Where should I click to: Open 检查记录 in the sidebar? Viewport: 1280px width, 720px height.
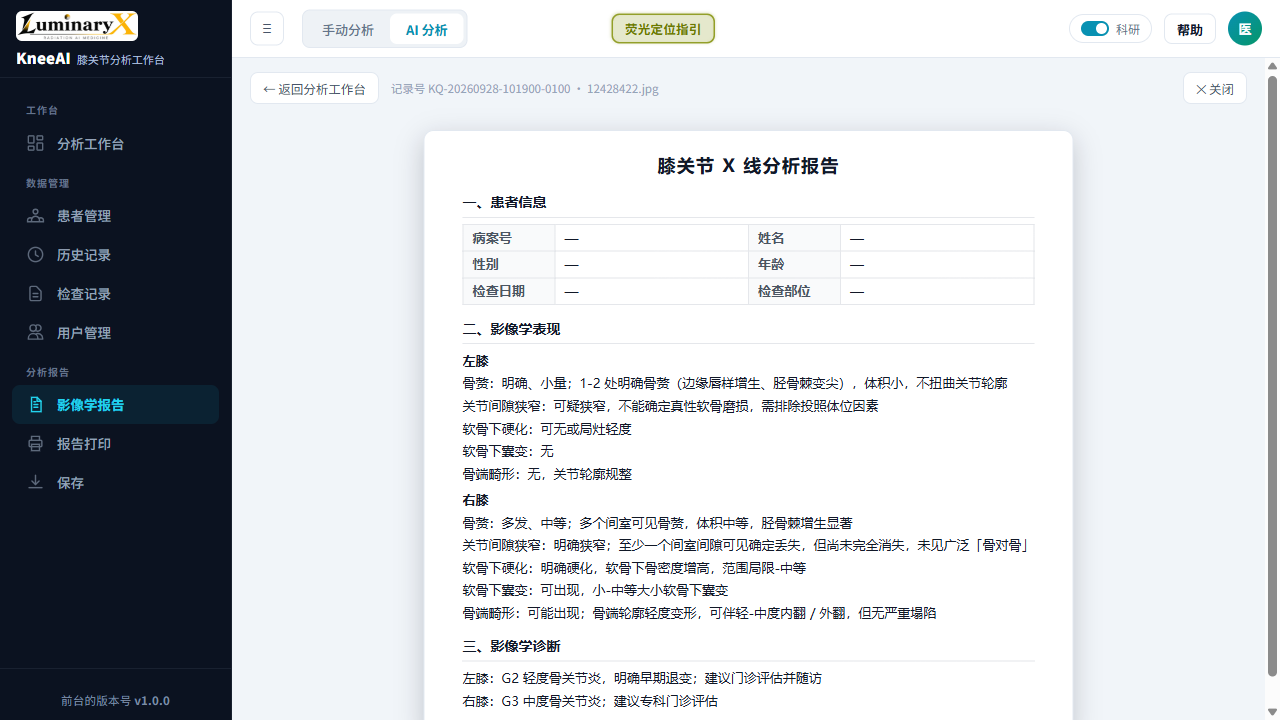[x=116, y=294]
